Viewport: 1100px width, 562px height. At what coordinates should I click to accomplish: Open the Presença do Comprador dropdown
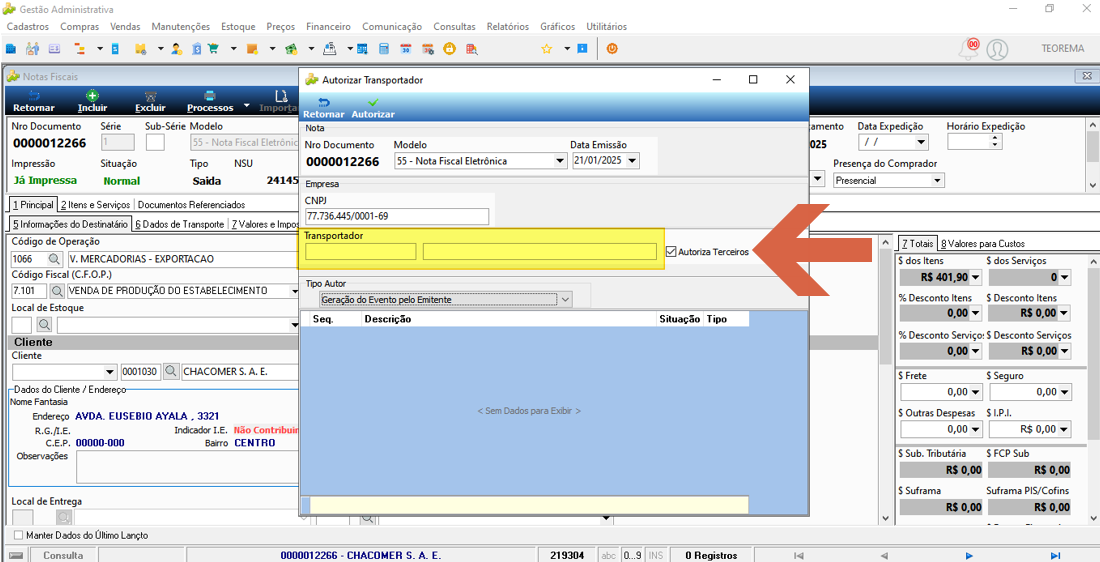(x=937, y=180)
